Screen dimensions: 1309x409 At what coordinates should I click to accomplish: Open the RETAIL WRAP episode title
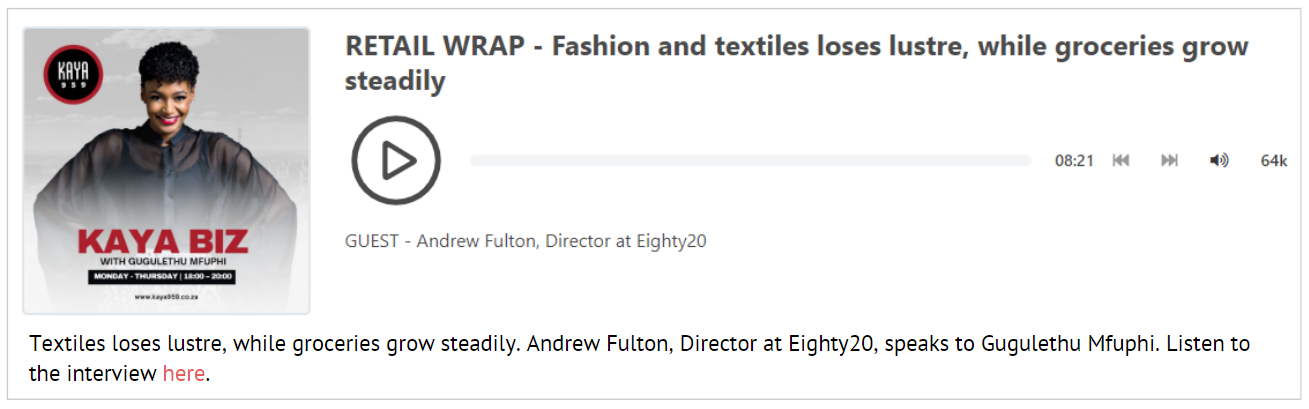[796, 63]
